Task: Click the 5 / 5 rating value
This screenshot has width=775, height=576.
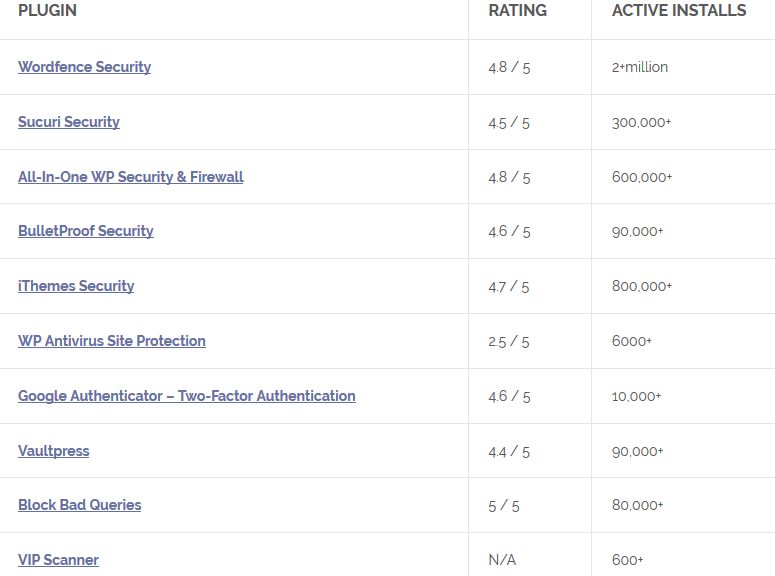Action: click(504, 506)
